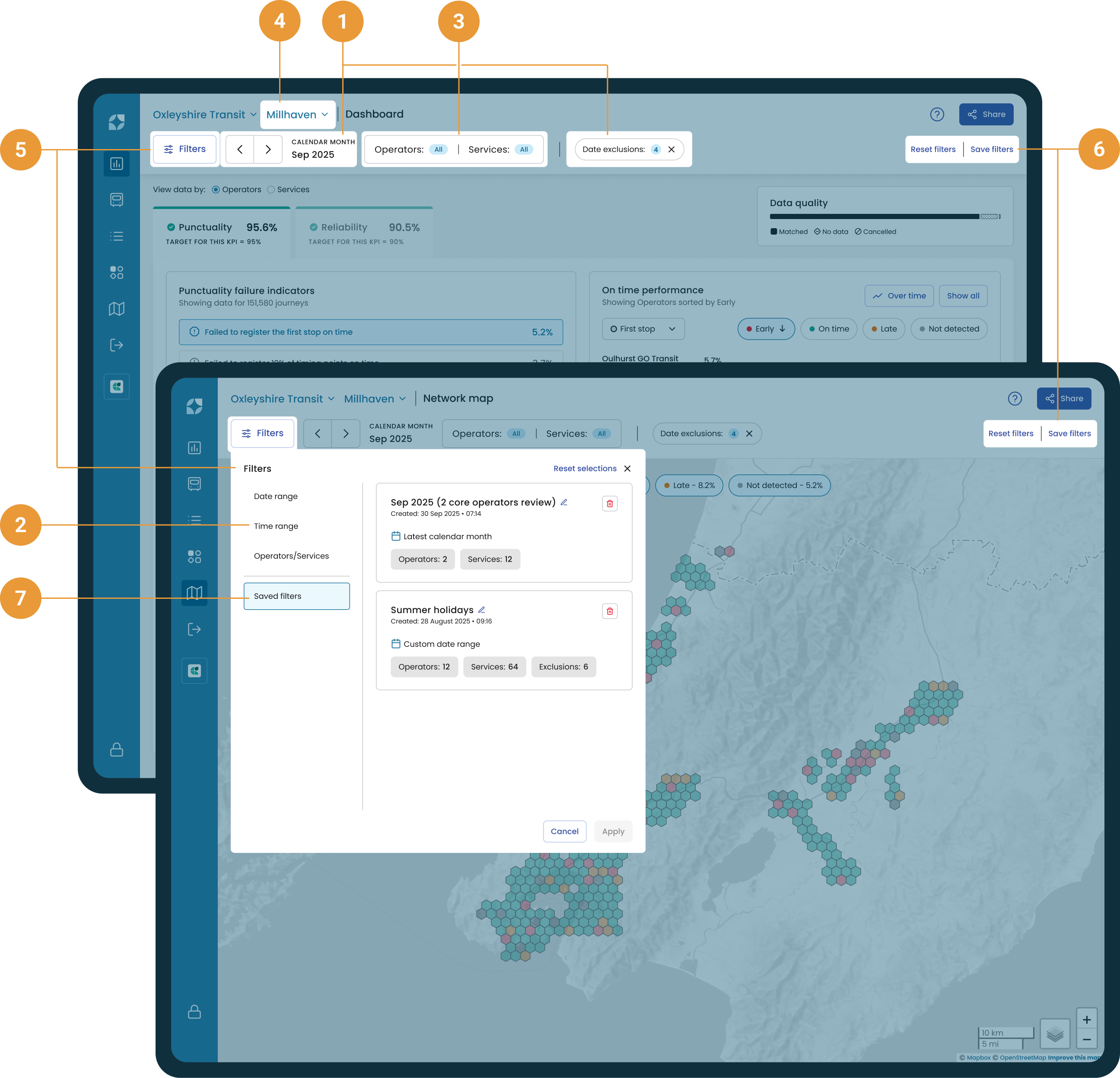Open Oxleyshire Transit dropdown on Network map
1120x1078 pixels.
point(282,399)
